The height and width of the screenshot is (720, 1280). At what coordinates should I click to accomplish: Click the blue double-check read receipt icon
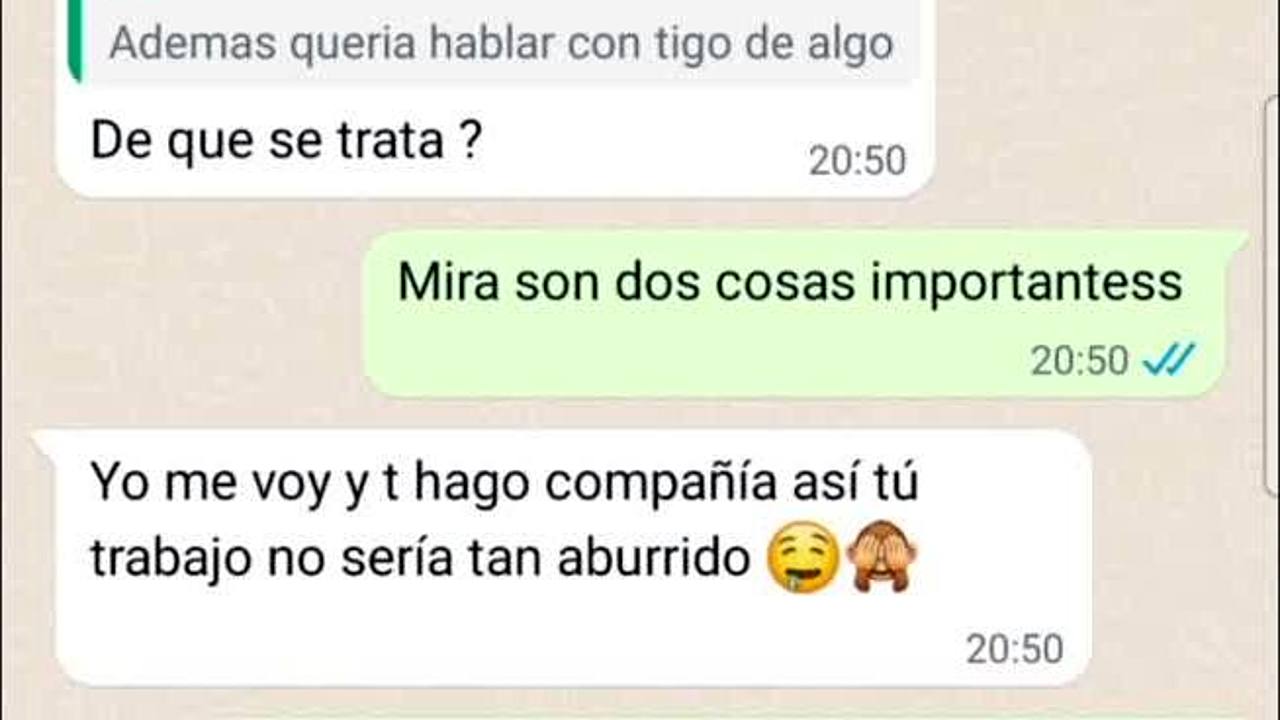tap(1169, 360)
